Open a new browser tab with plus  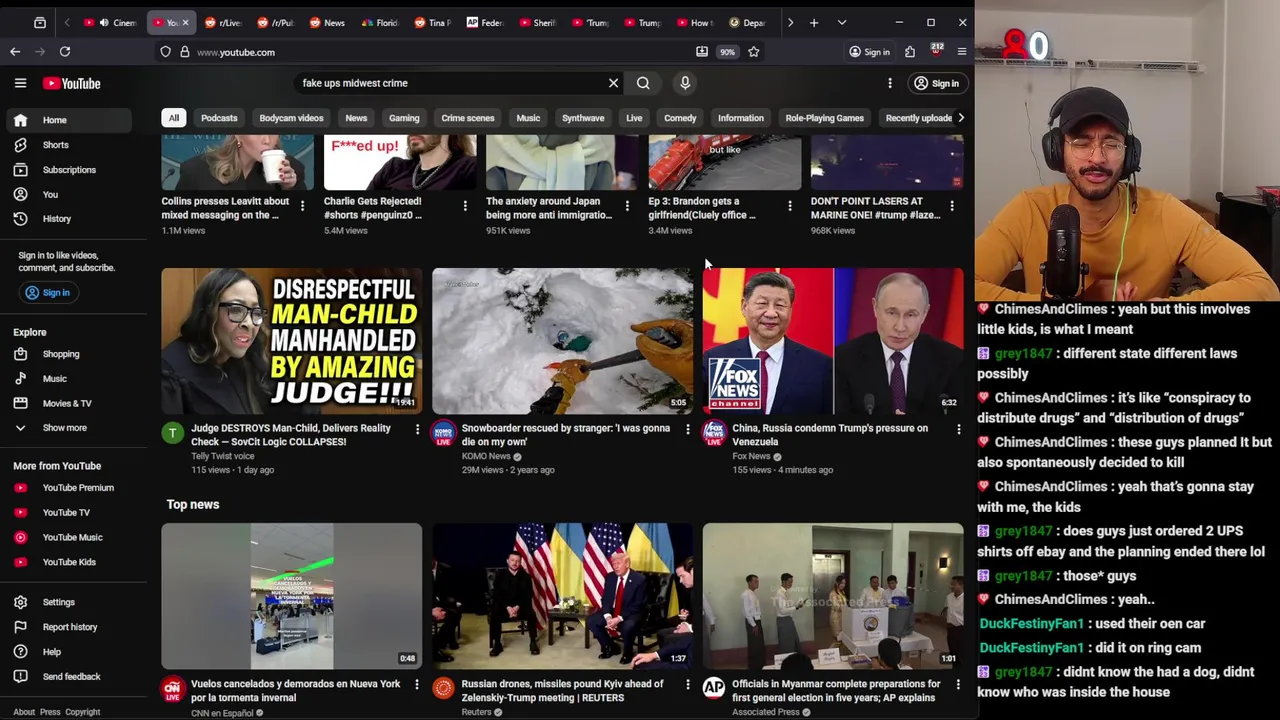pyautogui.click(x=814, y=22)
